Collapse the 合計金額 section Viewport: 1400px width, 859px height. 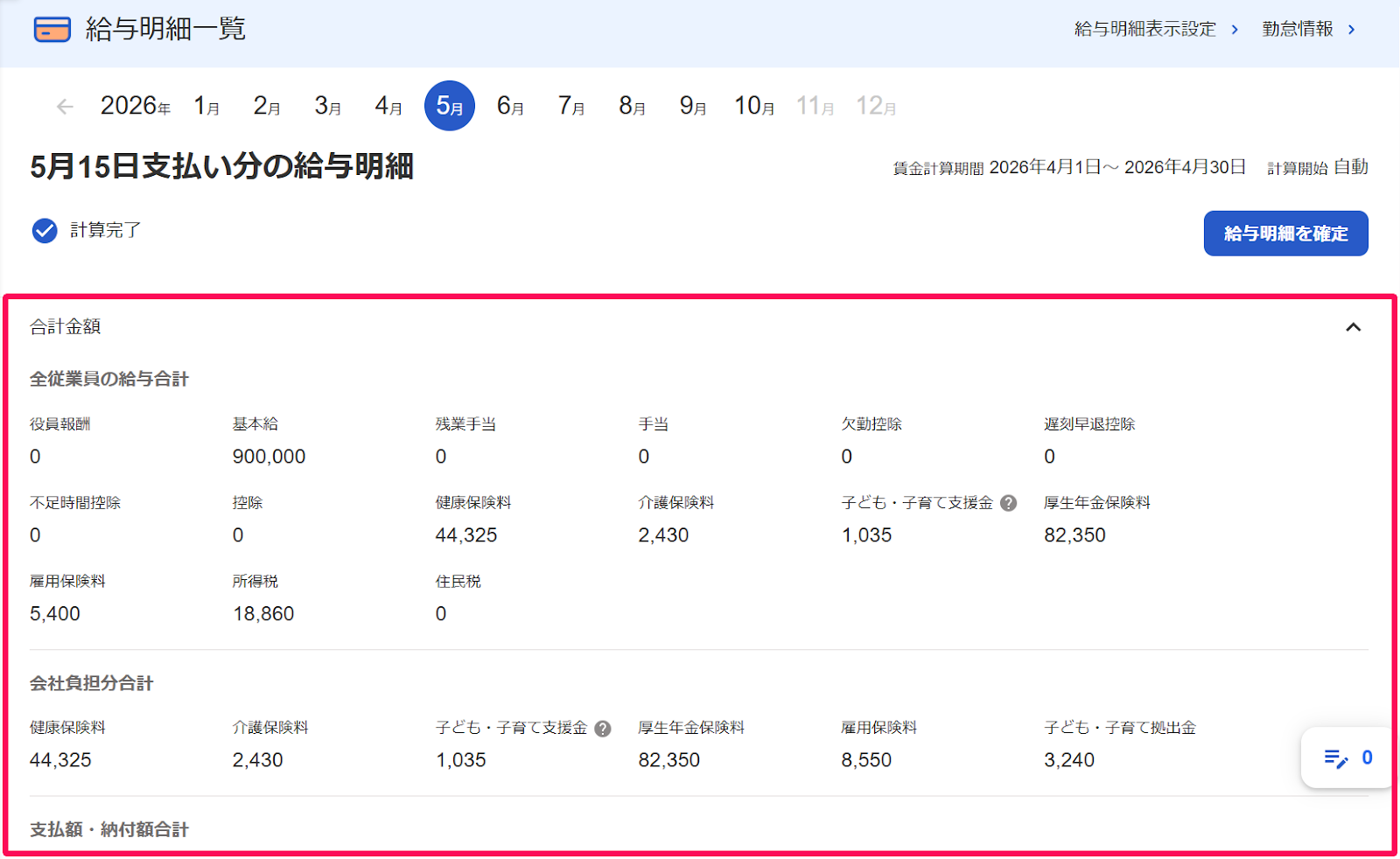(1353, 327)
